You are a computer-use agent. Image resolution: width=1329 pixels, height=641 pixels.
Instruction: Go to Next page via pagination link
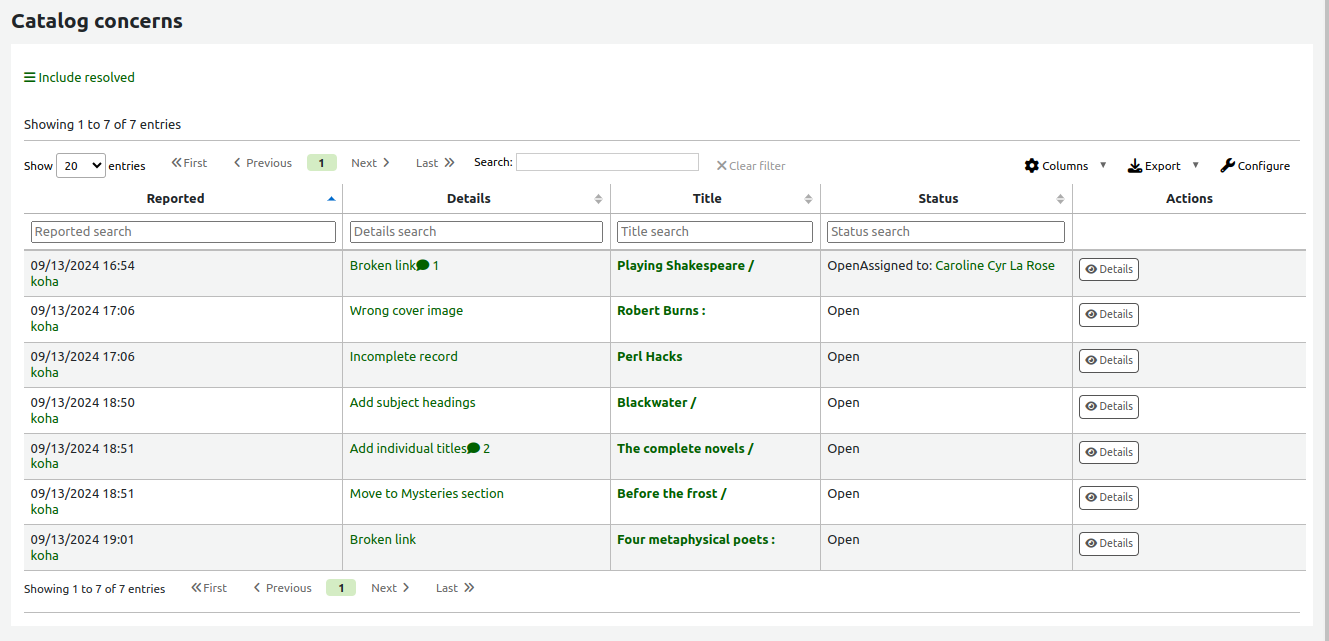[x=369, y=162]
